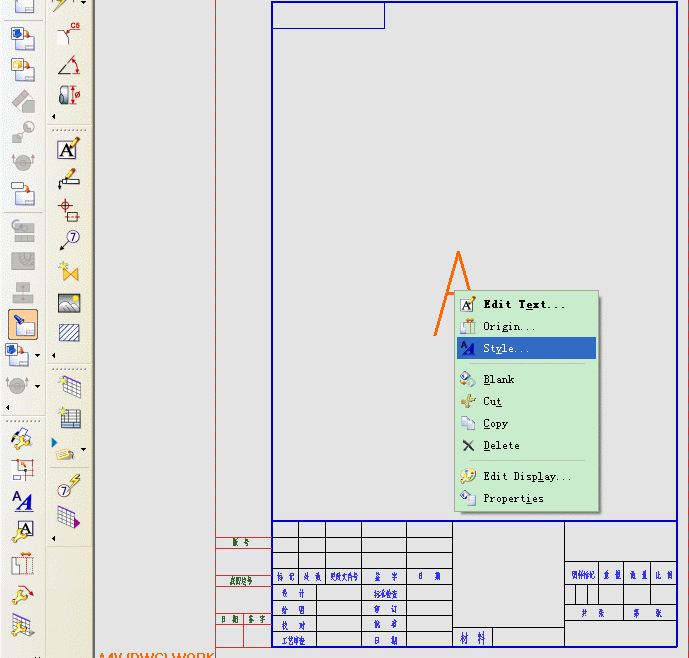The height and width of the screenshot is (658, 689).
Task: Click the wrench with red arrow icon
Action: 22,595
